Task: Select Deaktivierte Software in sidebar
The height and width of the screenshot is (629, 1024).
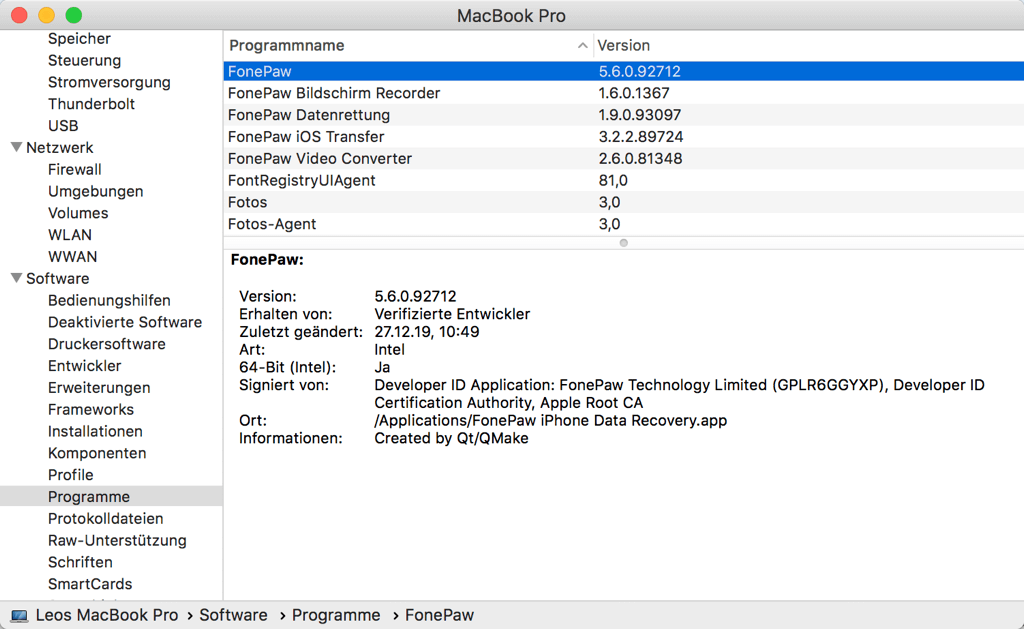Action: point(125,322)
